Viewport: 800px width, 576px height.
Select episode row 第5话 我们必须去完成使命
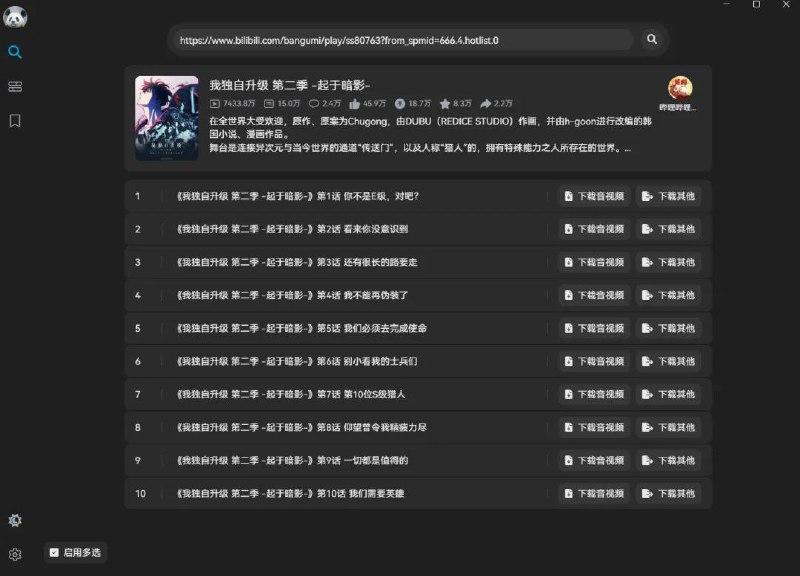coord(418,329)
